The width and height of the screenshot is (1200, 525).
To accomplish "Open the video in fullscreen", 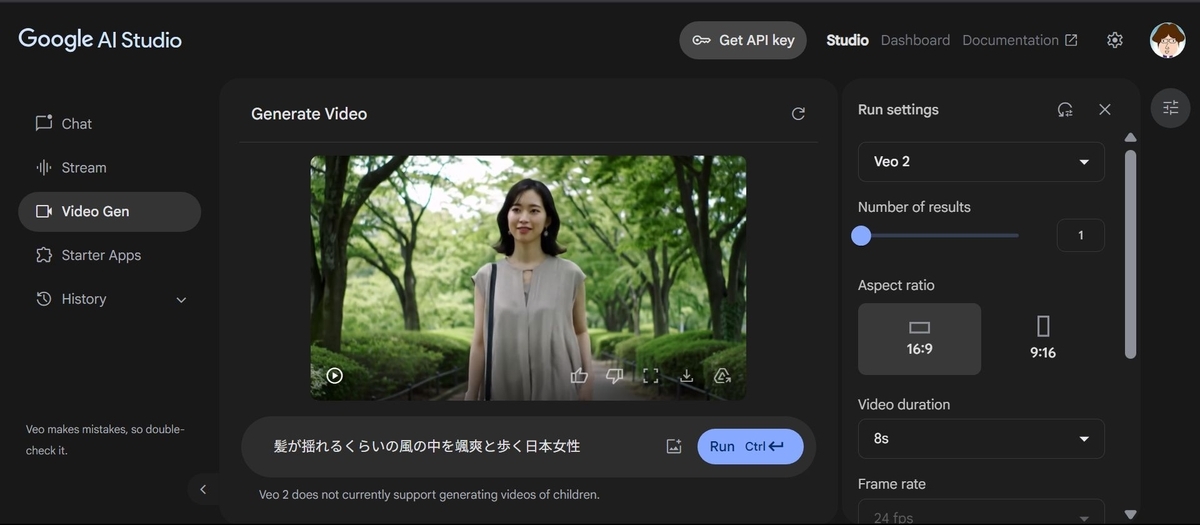I will [651, 376].
